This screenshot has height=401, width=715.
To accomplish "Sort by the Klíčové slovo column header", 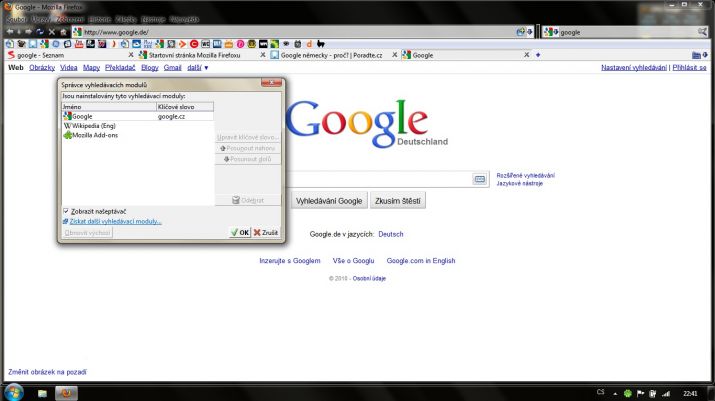I will (185, 107).
